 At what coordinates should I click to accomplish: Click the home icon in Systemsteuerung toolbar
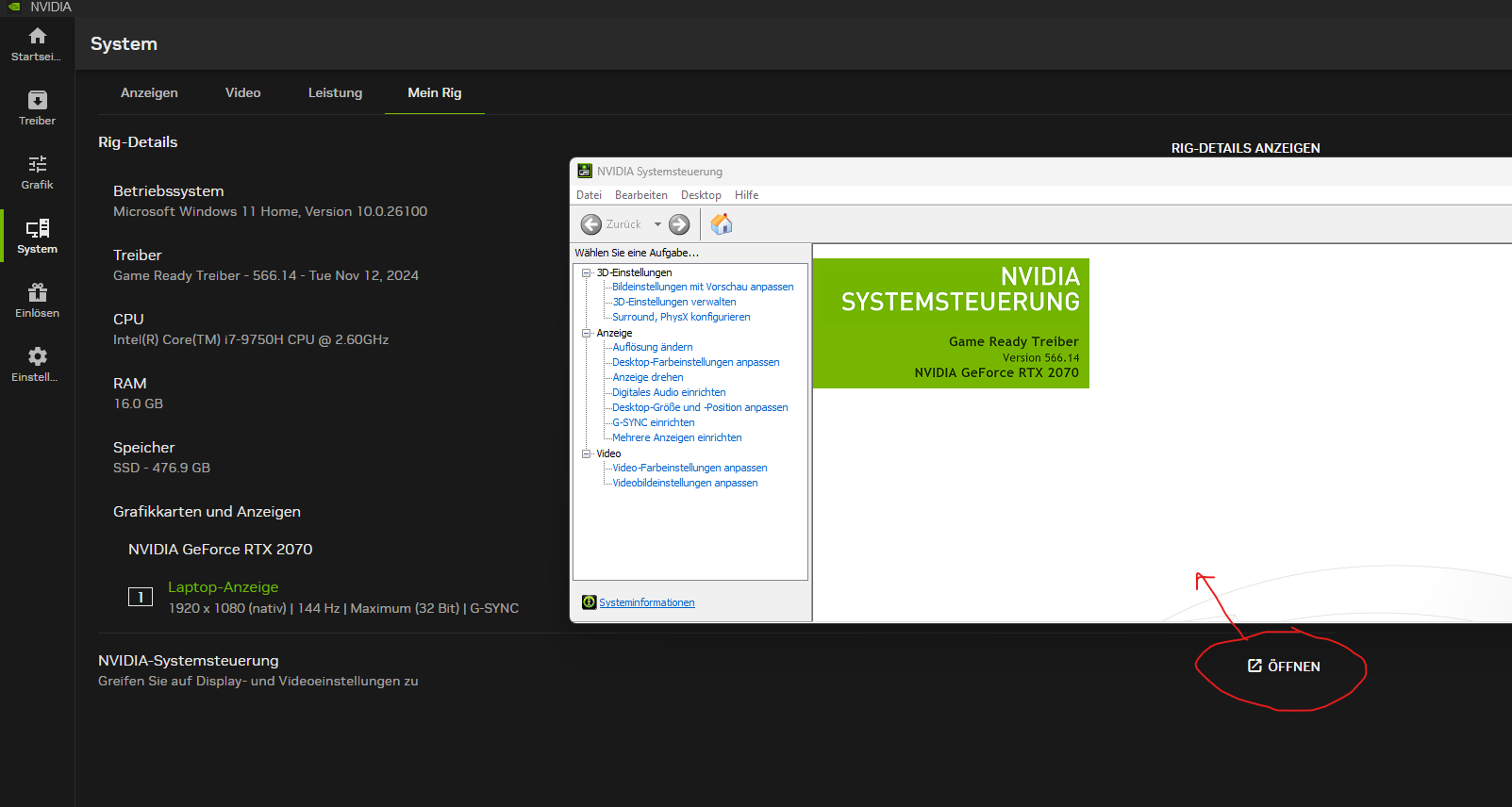pyautogui.click(x=722, y=223)
